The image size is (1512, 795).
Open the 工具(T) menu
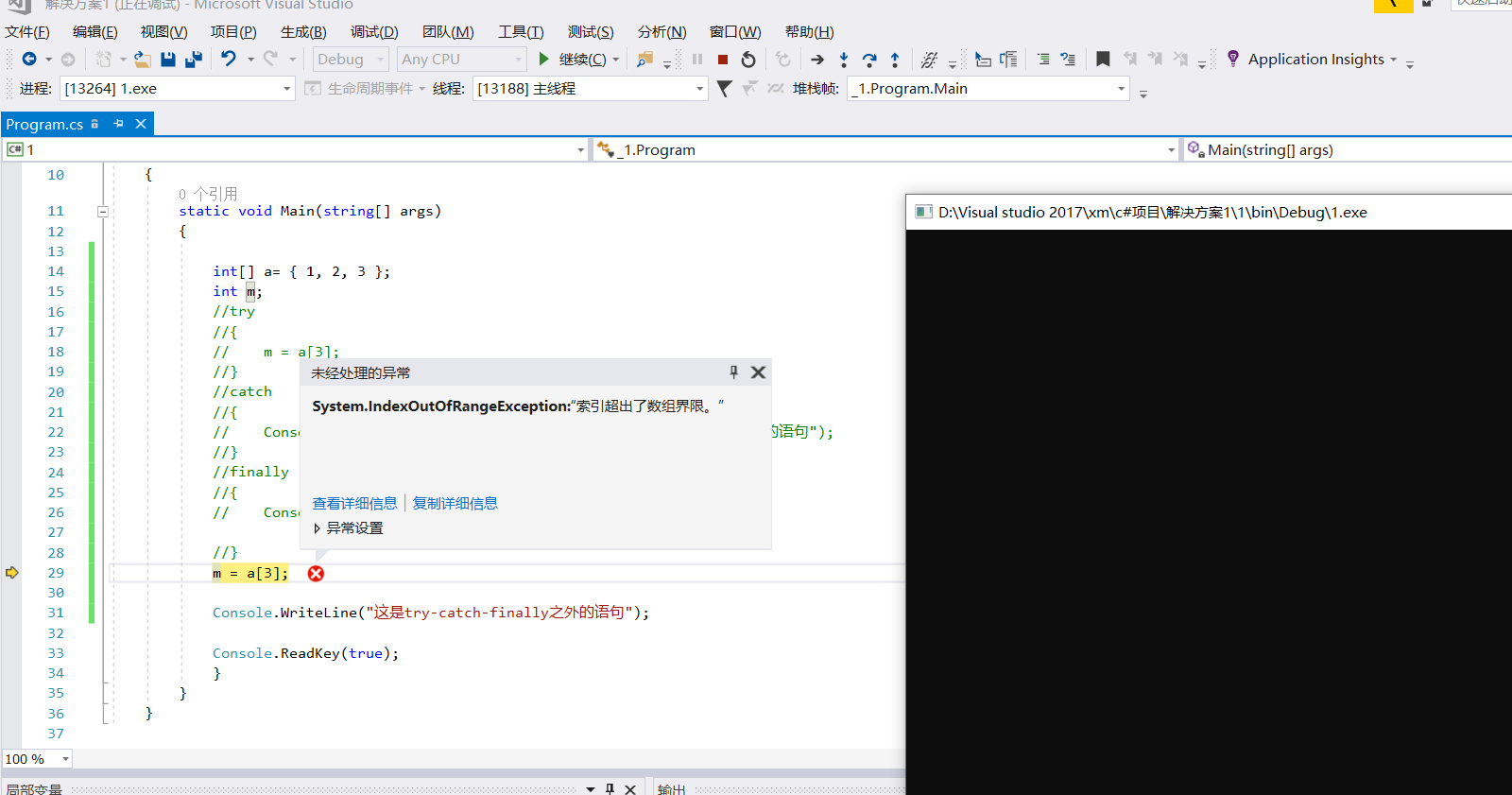[x=521, y=32]
